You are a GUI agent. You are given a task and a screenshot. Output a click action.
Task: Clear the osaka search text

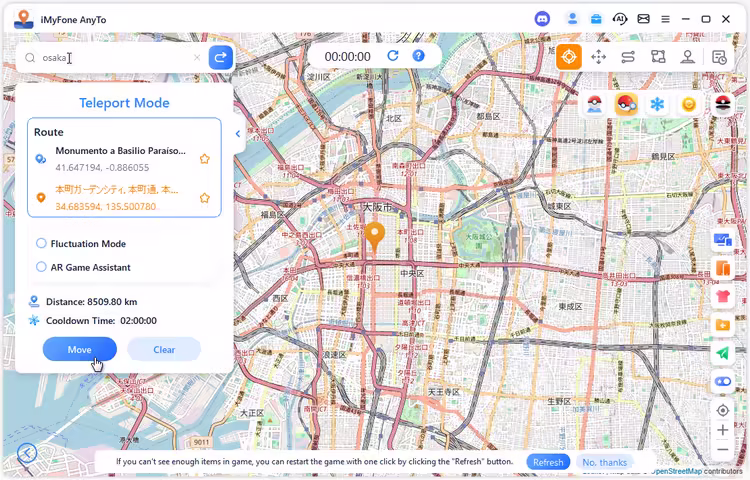(197, 58)
